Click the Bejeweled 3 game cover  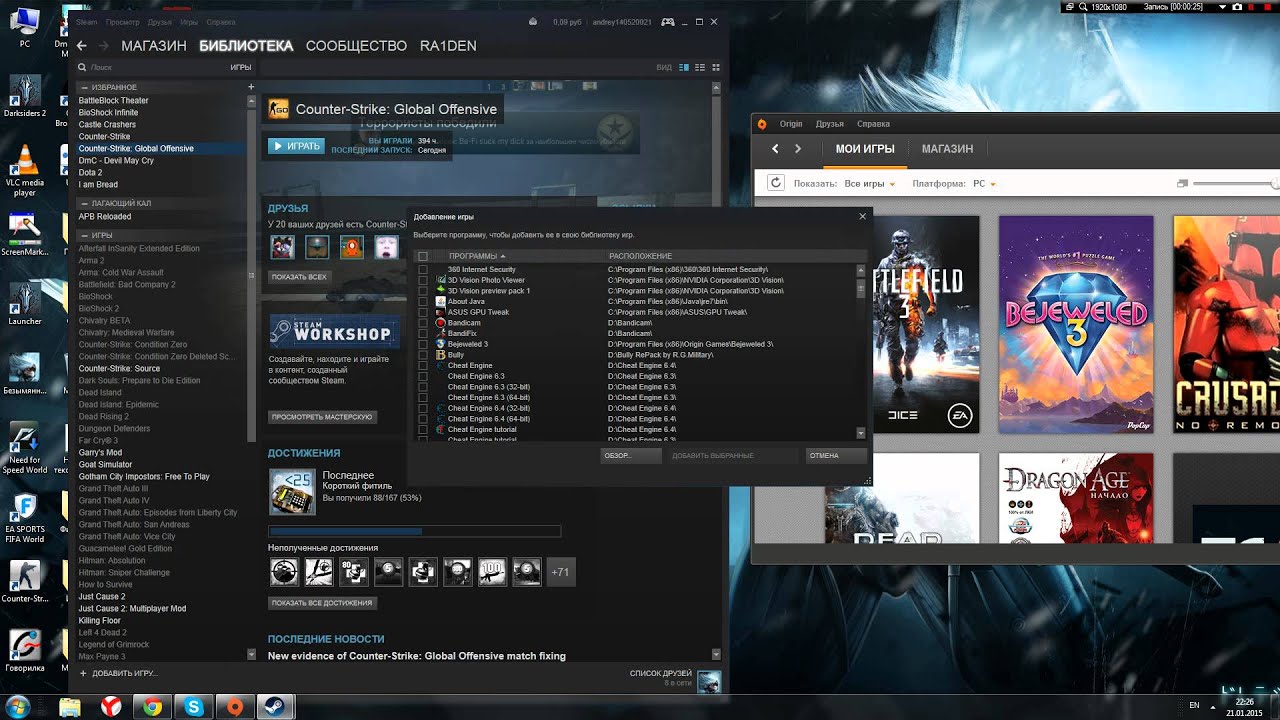1076,324
